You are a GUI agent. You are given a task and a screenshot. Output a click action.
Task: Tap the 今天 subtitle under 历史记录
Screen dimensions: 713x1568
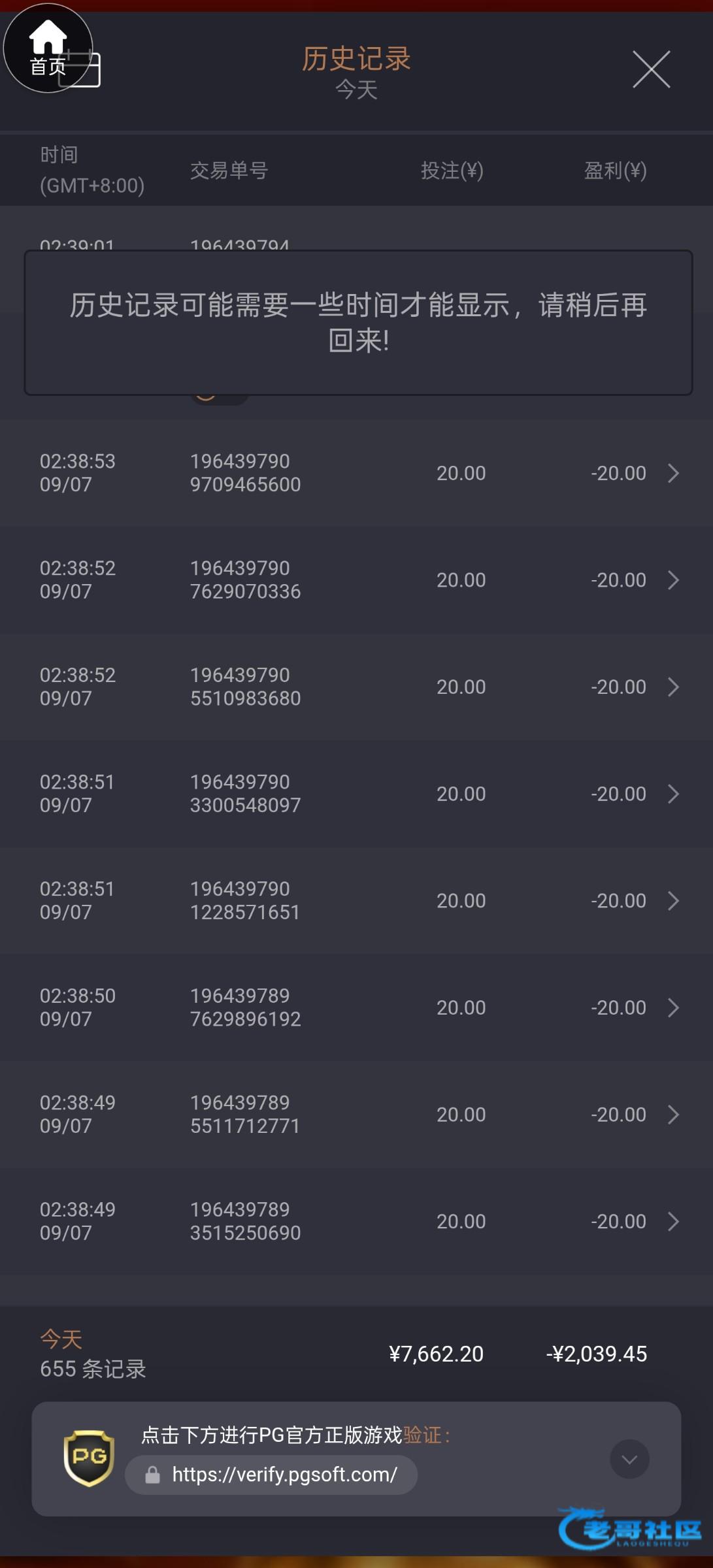[356, 90]
